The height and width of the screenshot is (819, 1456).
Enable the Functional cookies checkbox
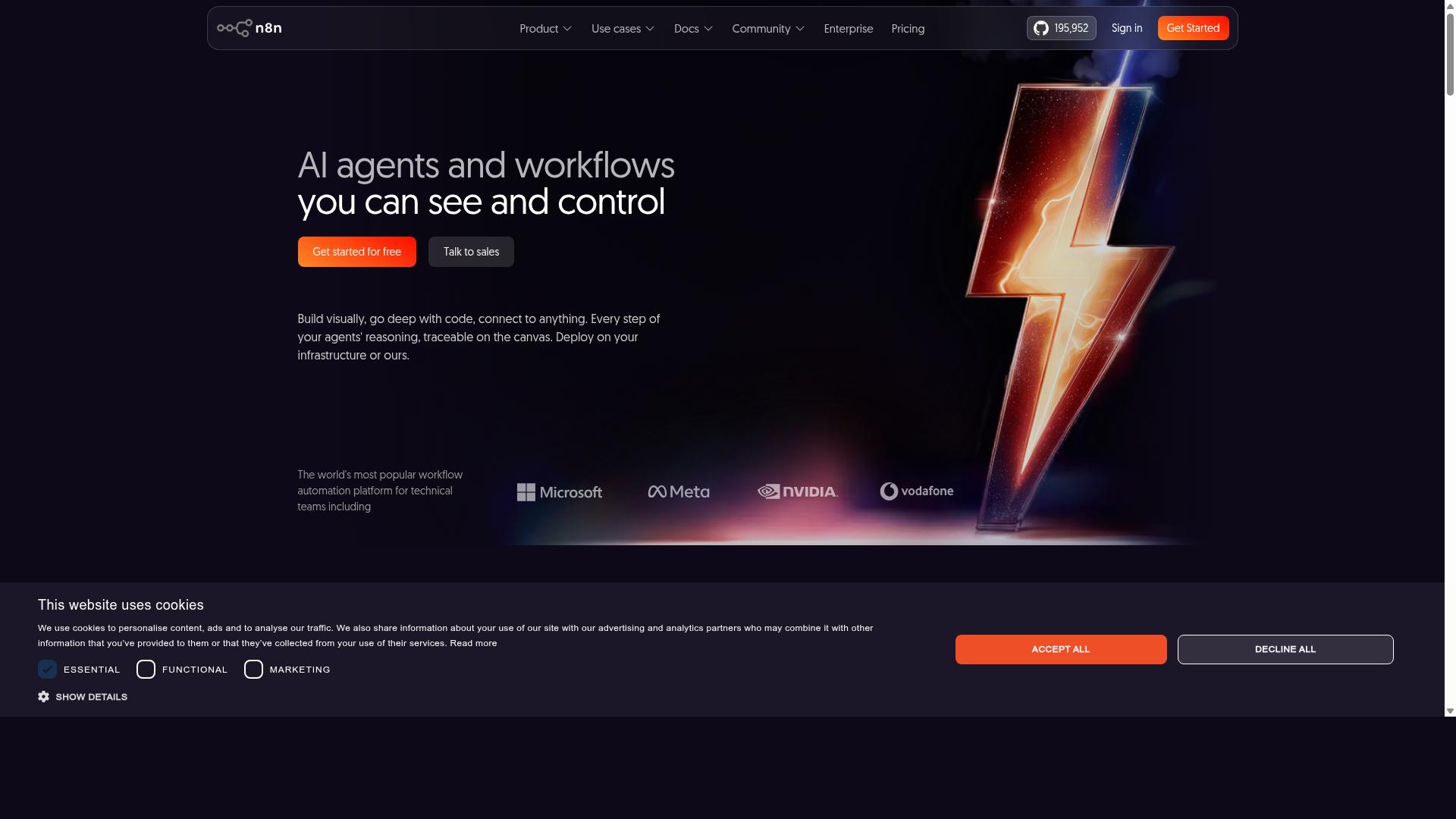146,669
